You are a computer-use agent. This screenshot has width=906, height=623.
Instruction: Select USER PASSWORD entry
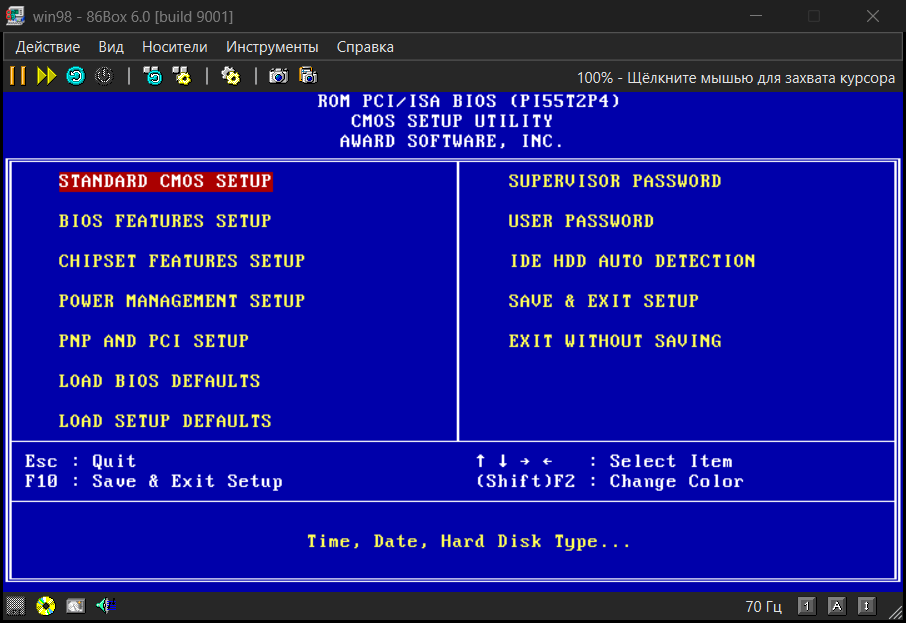(x=581, y=221)
